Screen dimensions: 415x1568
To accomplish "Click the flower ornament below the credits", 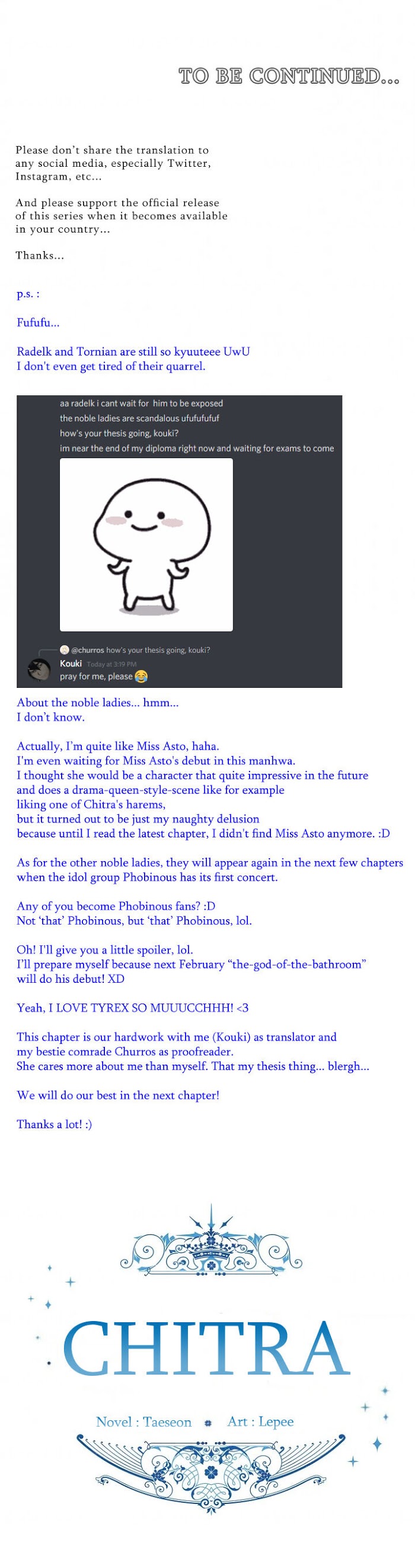I will pos(211,1472).
